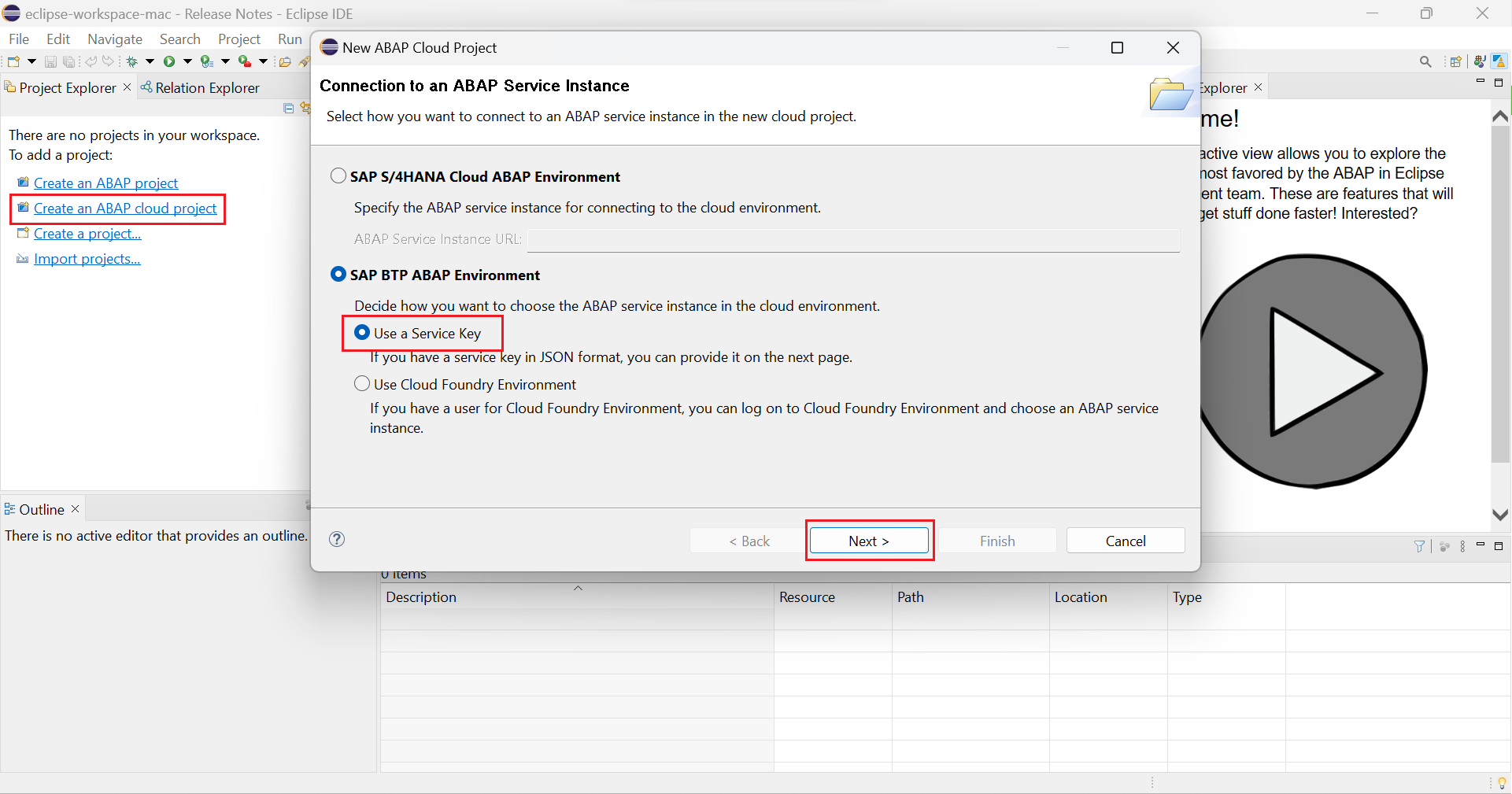Click the search magnifier icon in toolbar
The image size is (1512, 794).
1425,61
